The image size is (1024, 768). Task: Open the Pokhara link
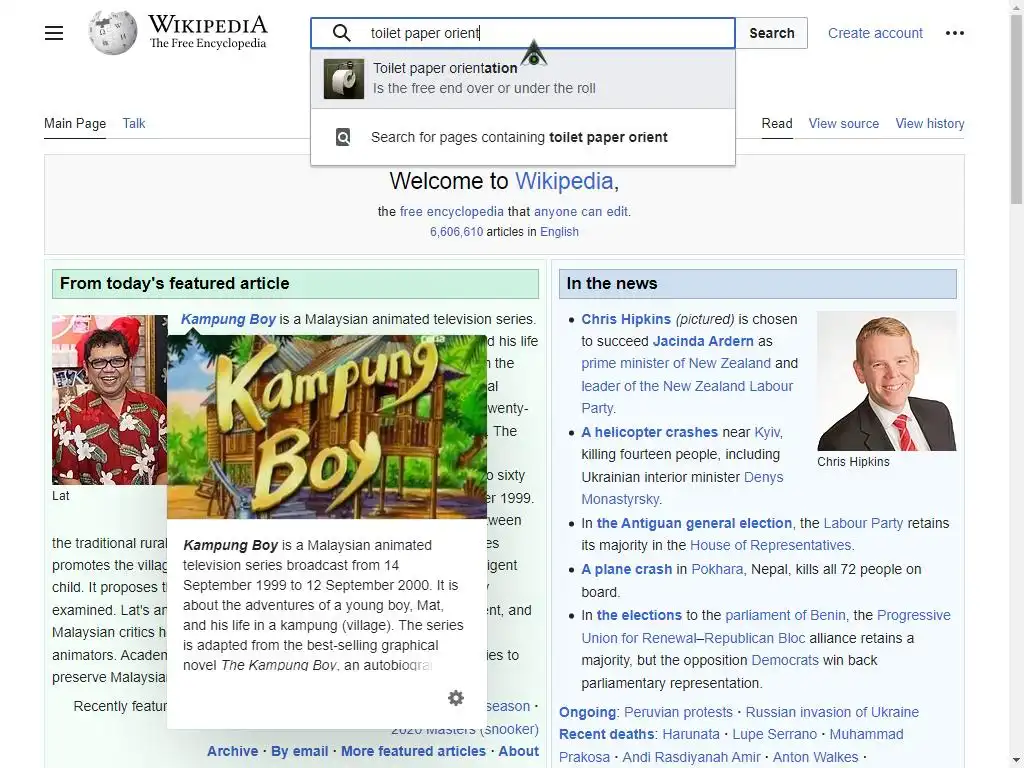click(717, 569)
